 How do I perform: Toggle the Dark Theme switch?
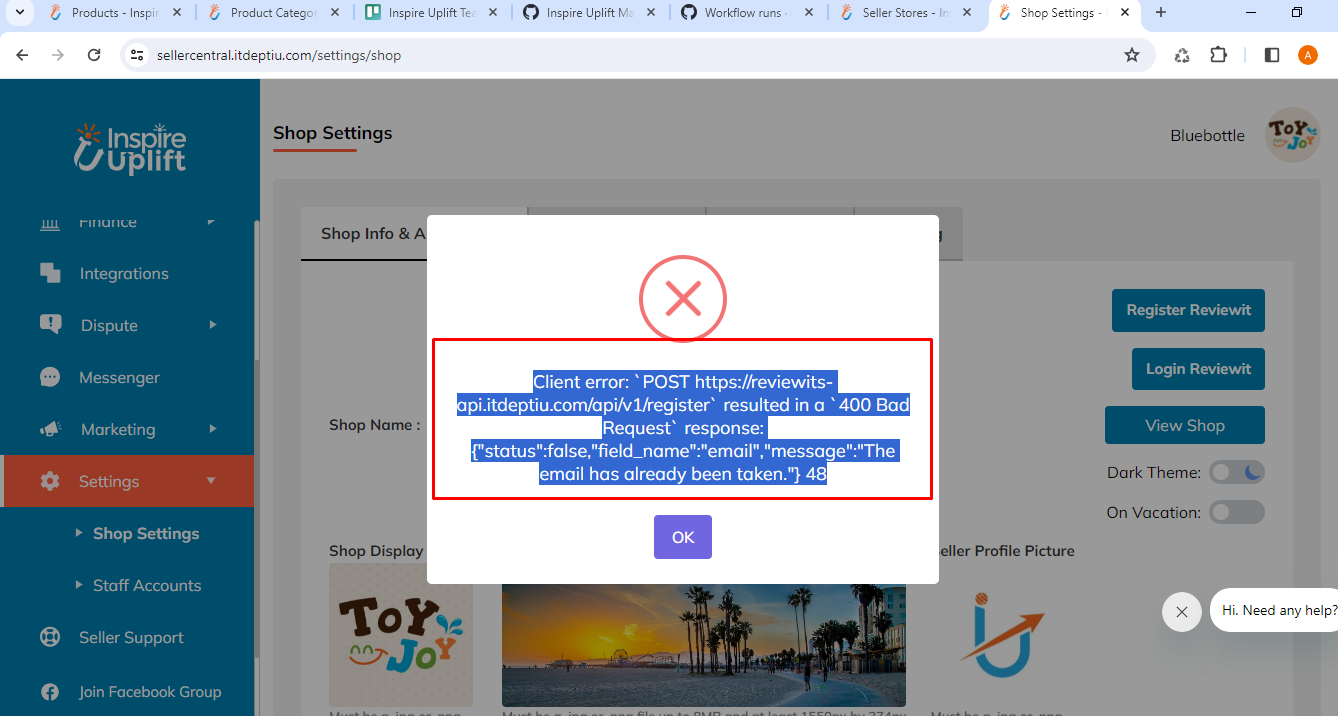point(1236,472)
